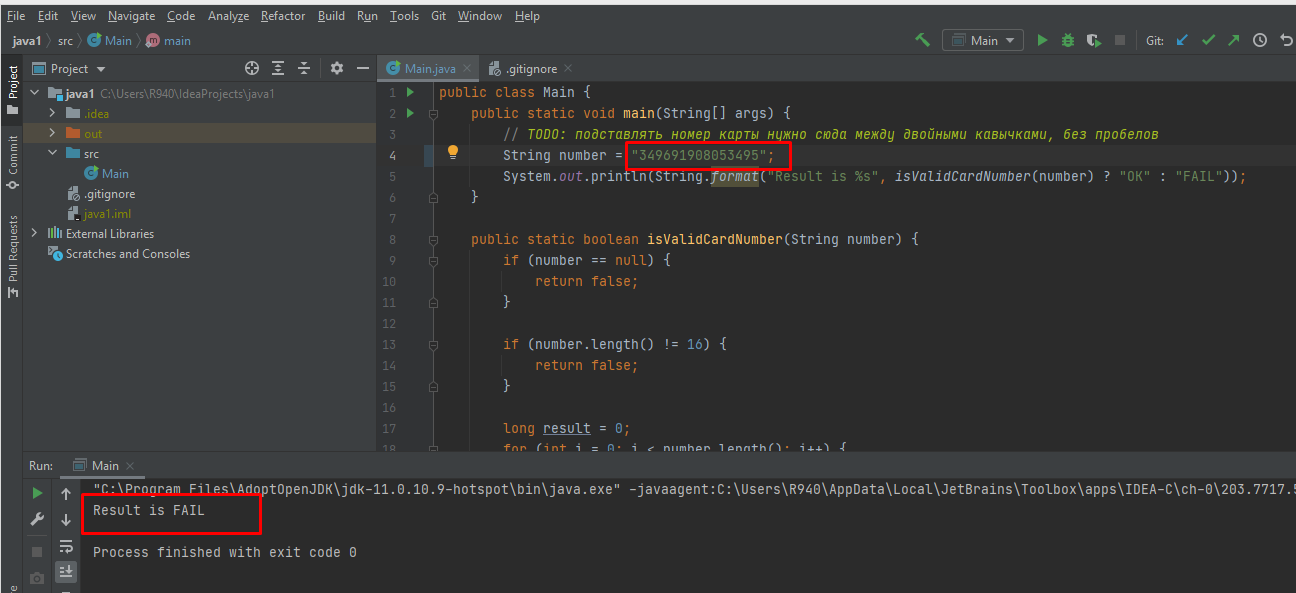Click the card number string literal
Screen dimensions: 1296x593
699,155
